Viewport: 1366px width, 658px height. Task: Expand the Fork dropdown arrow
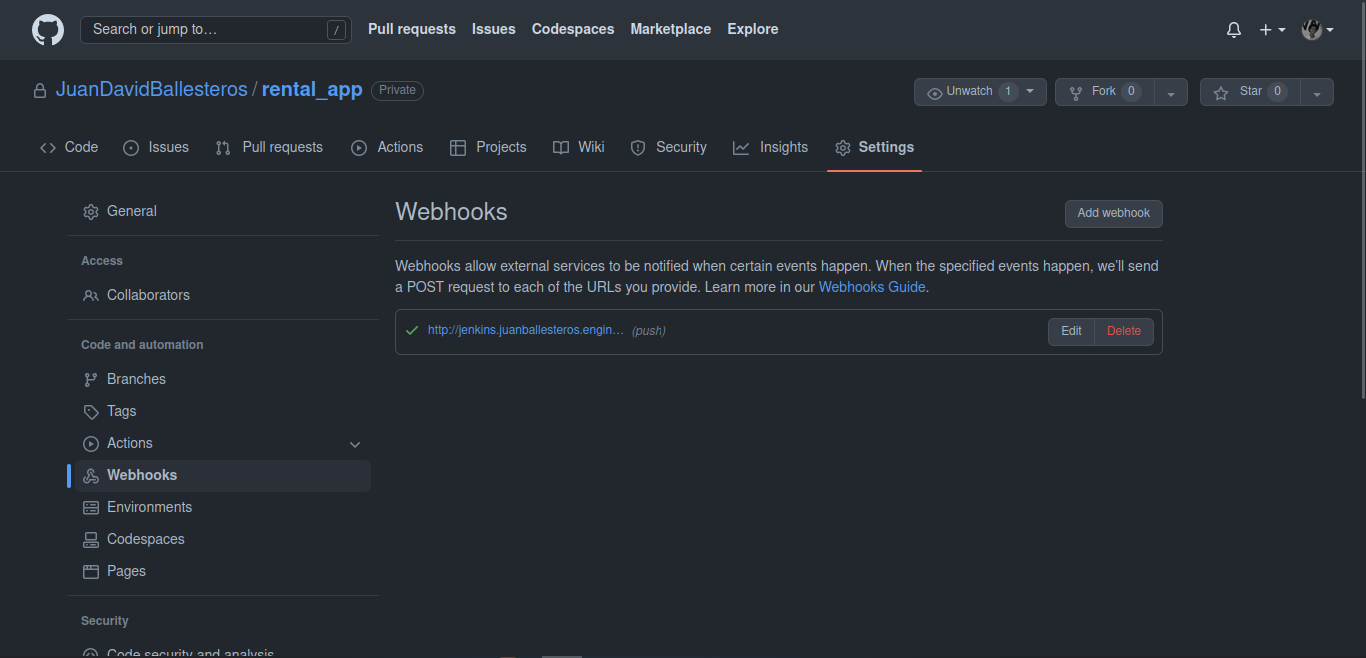[1171, 92]
